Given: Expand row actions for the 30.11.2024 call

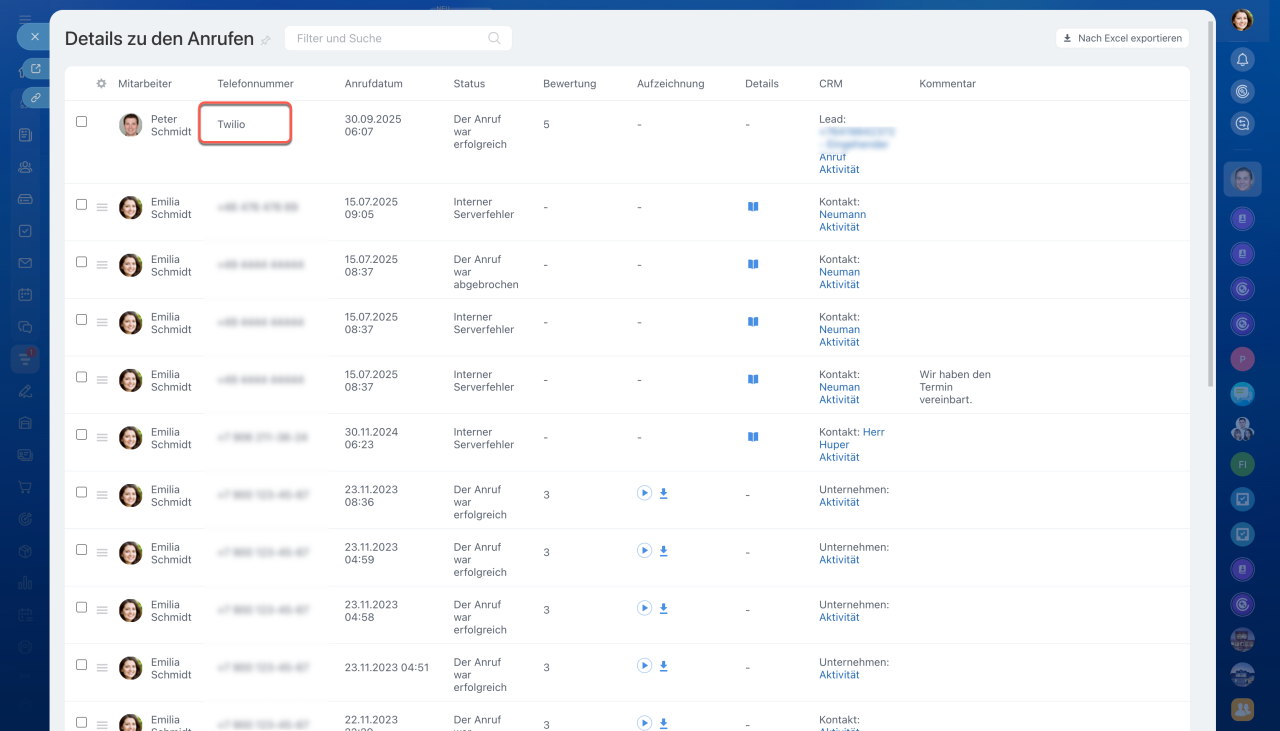Looking at the screenshot, I should coord(101,438).
